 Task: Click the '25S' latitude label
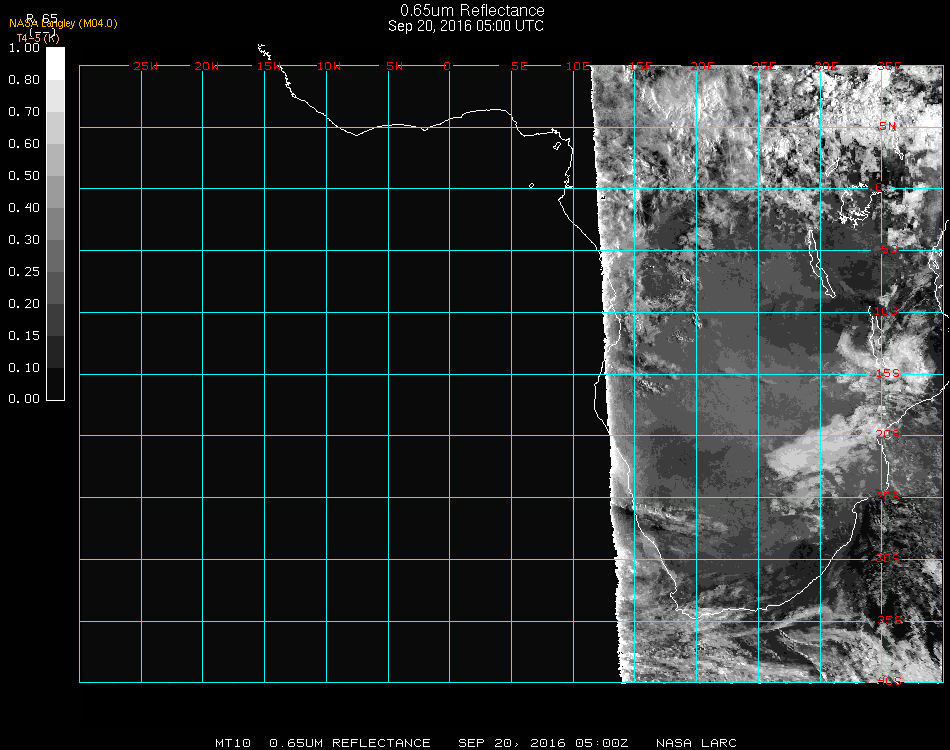coord(888,496)
